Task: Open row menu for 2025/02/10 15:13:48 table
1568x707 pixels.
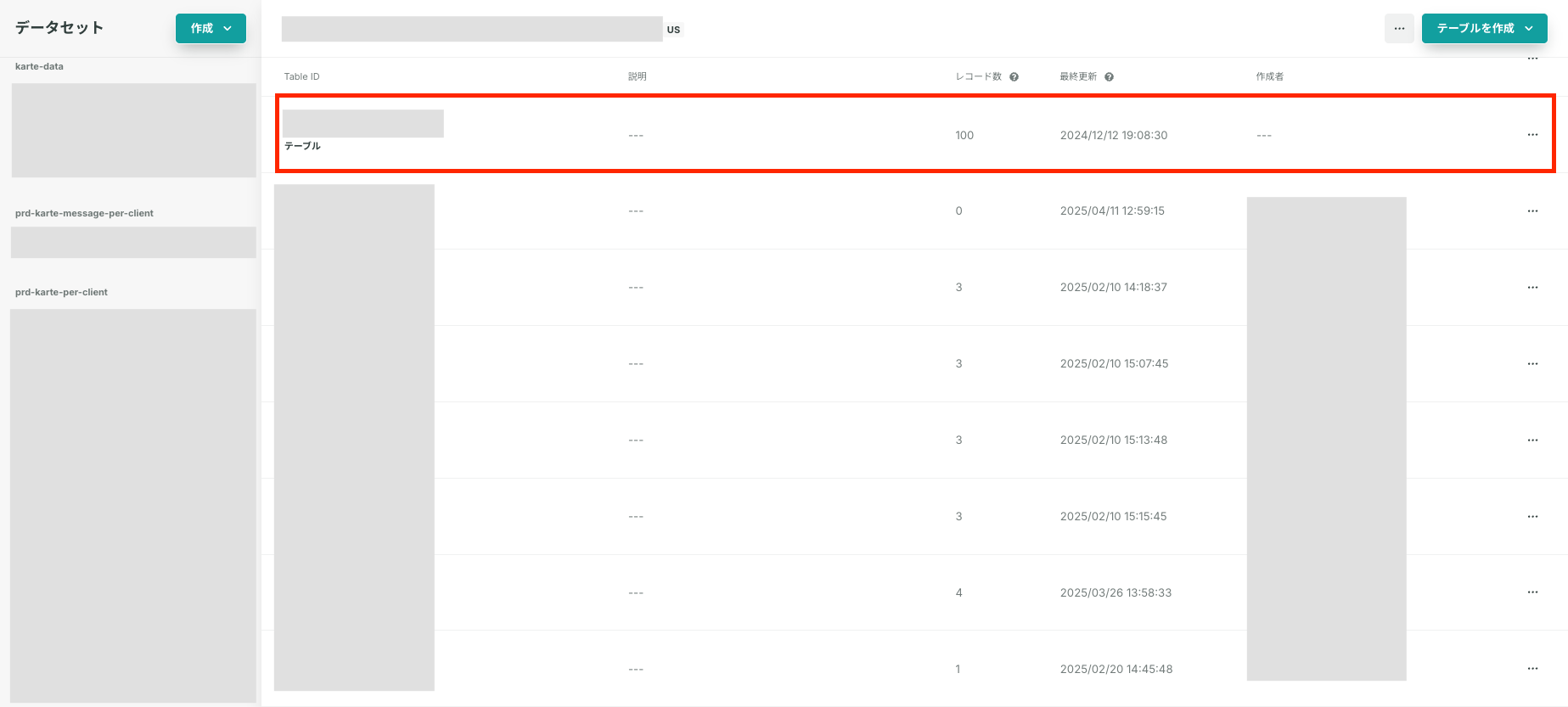Action: 1532,440
